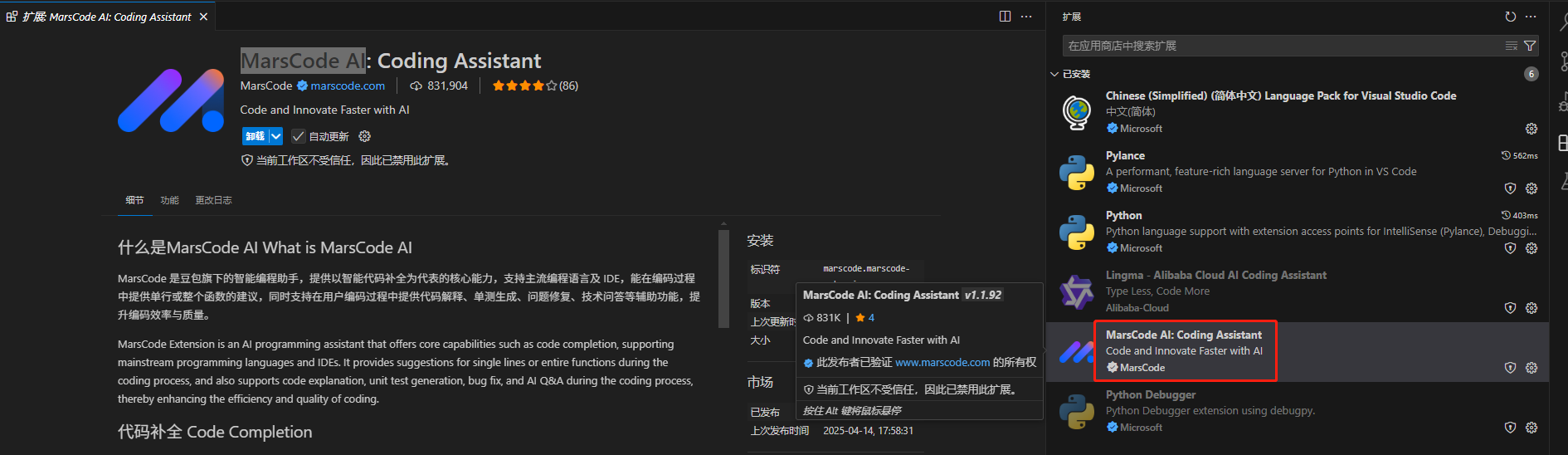
Task: Select MarsCode AI entry in installed list
Action: (1298, 351)
